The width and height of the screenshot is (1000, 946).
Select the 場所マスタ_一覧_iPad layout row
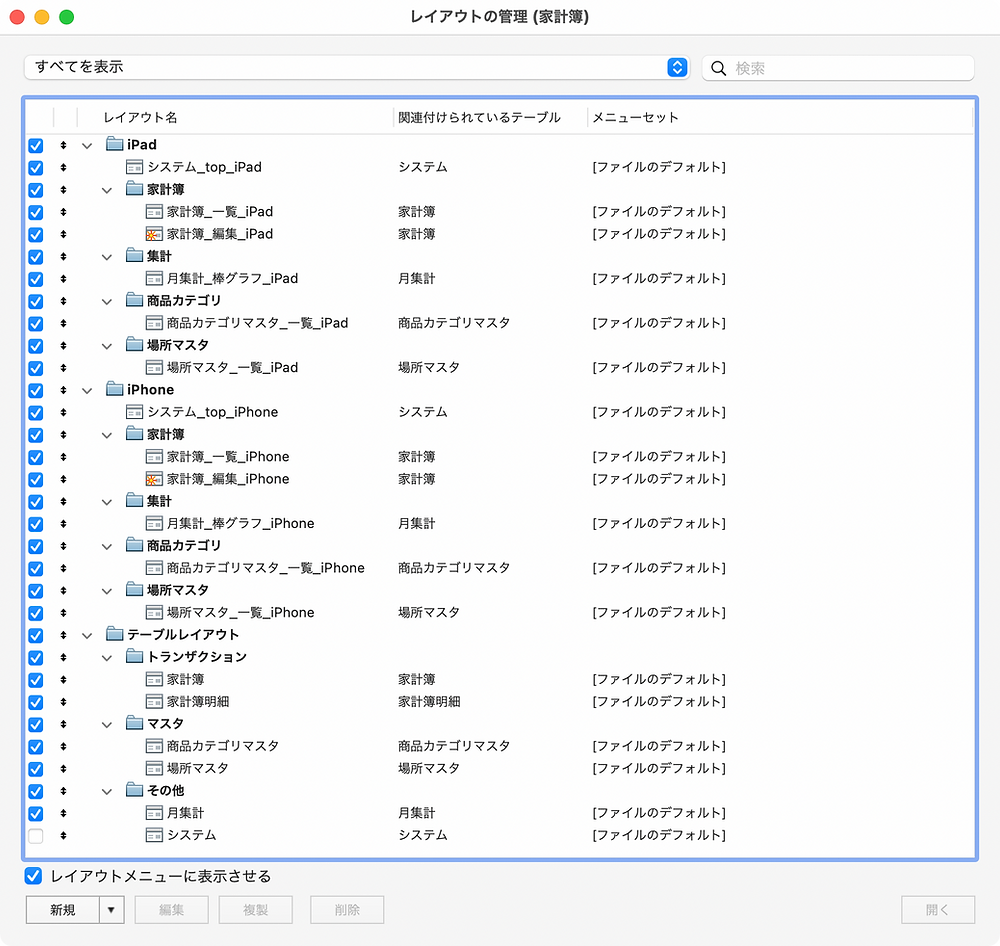499,368
